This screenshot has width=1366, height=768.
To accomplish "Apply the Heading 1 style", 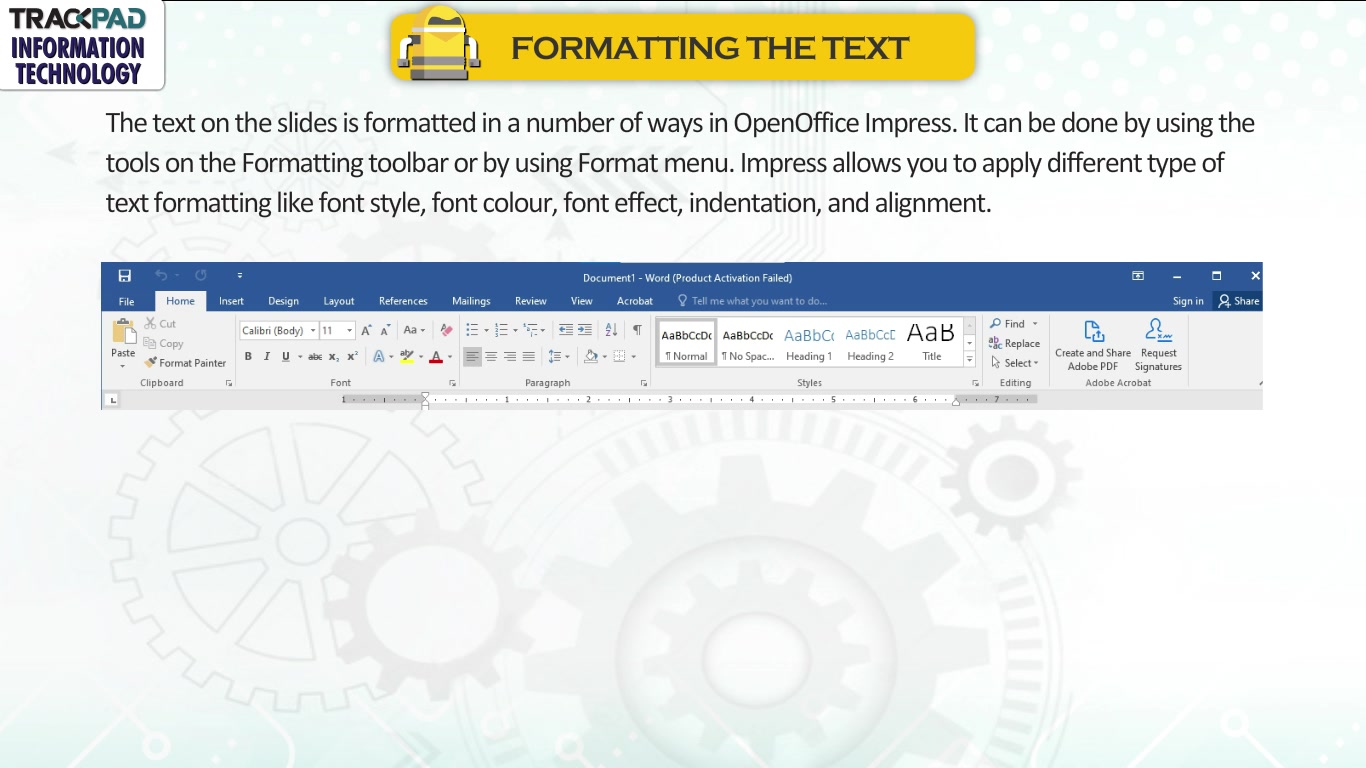I will [809, 342].
